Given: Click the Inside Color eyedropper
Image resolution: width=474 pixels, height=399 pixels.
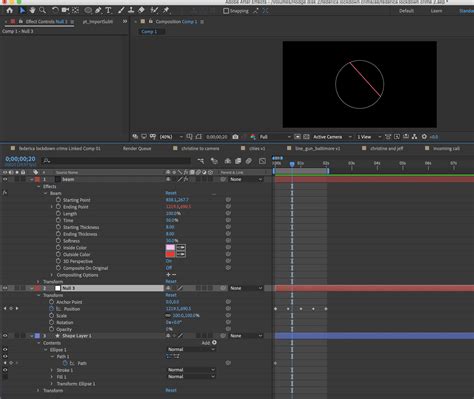Looking at the screenshot, I should coord(181,247).
